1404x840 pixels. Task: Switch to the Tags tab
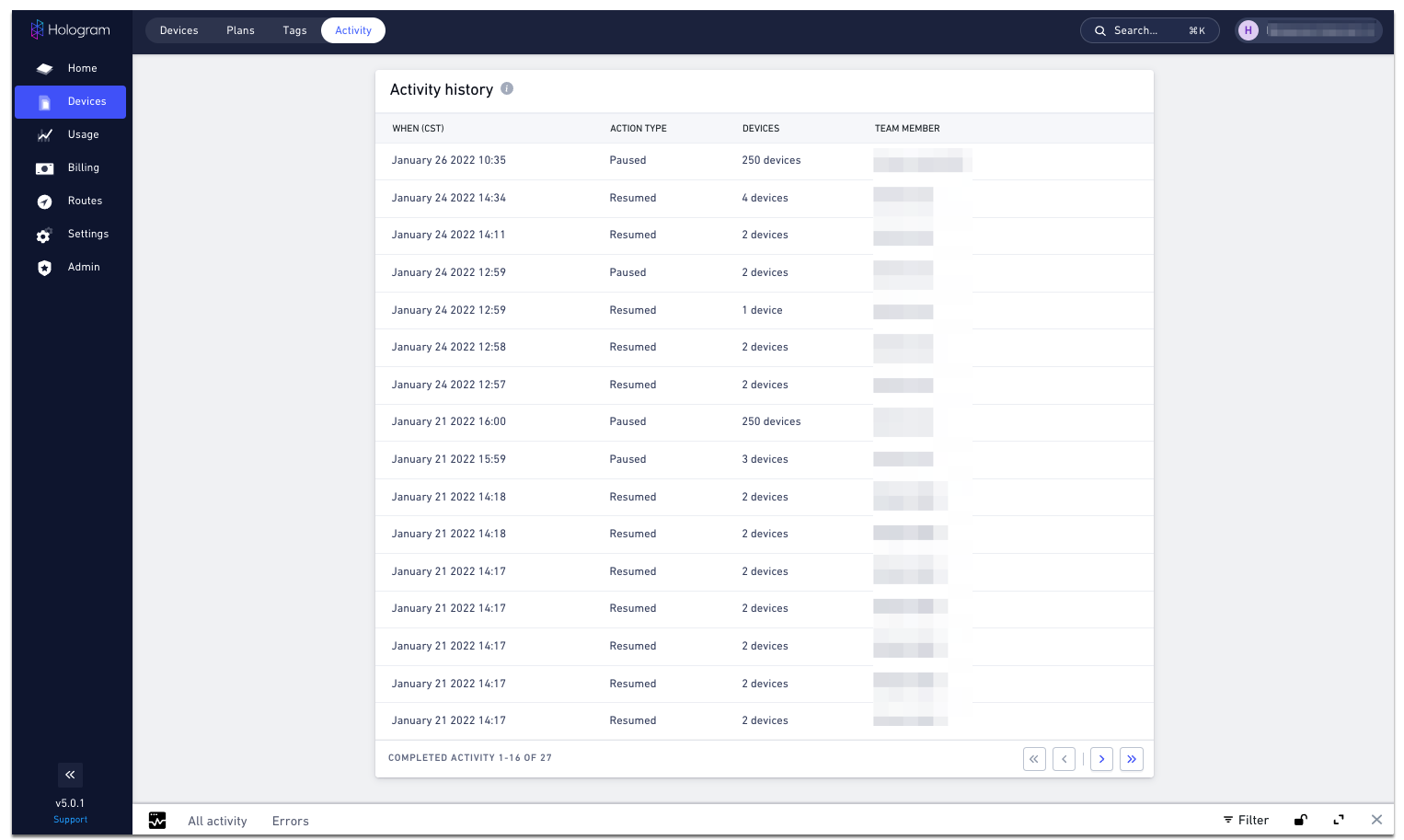click(x=294, y=30)
